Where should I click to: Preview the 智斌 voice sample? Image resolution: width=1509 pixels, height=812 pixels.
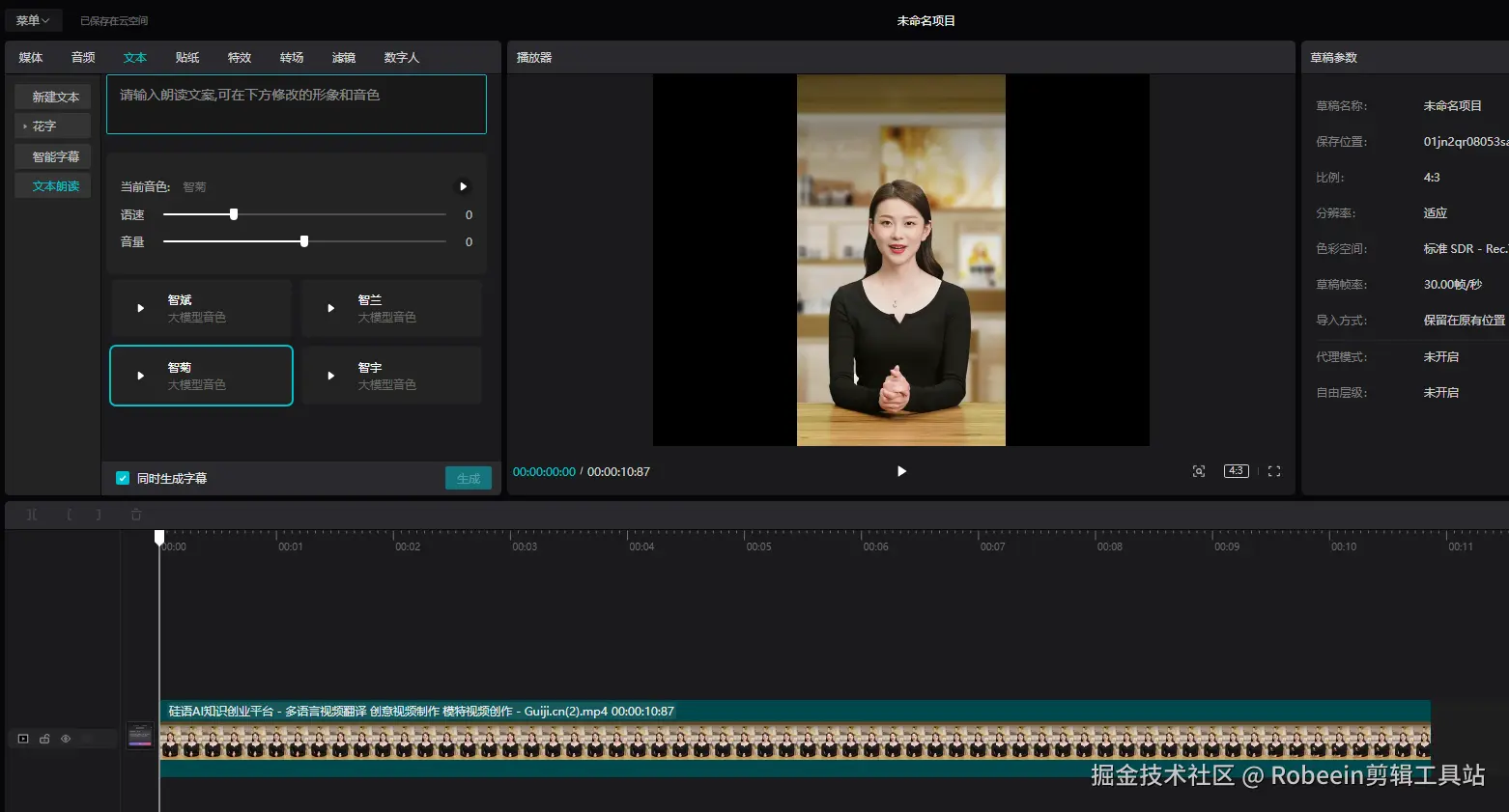click(141, 308)
